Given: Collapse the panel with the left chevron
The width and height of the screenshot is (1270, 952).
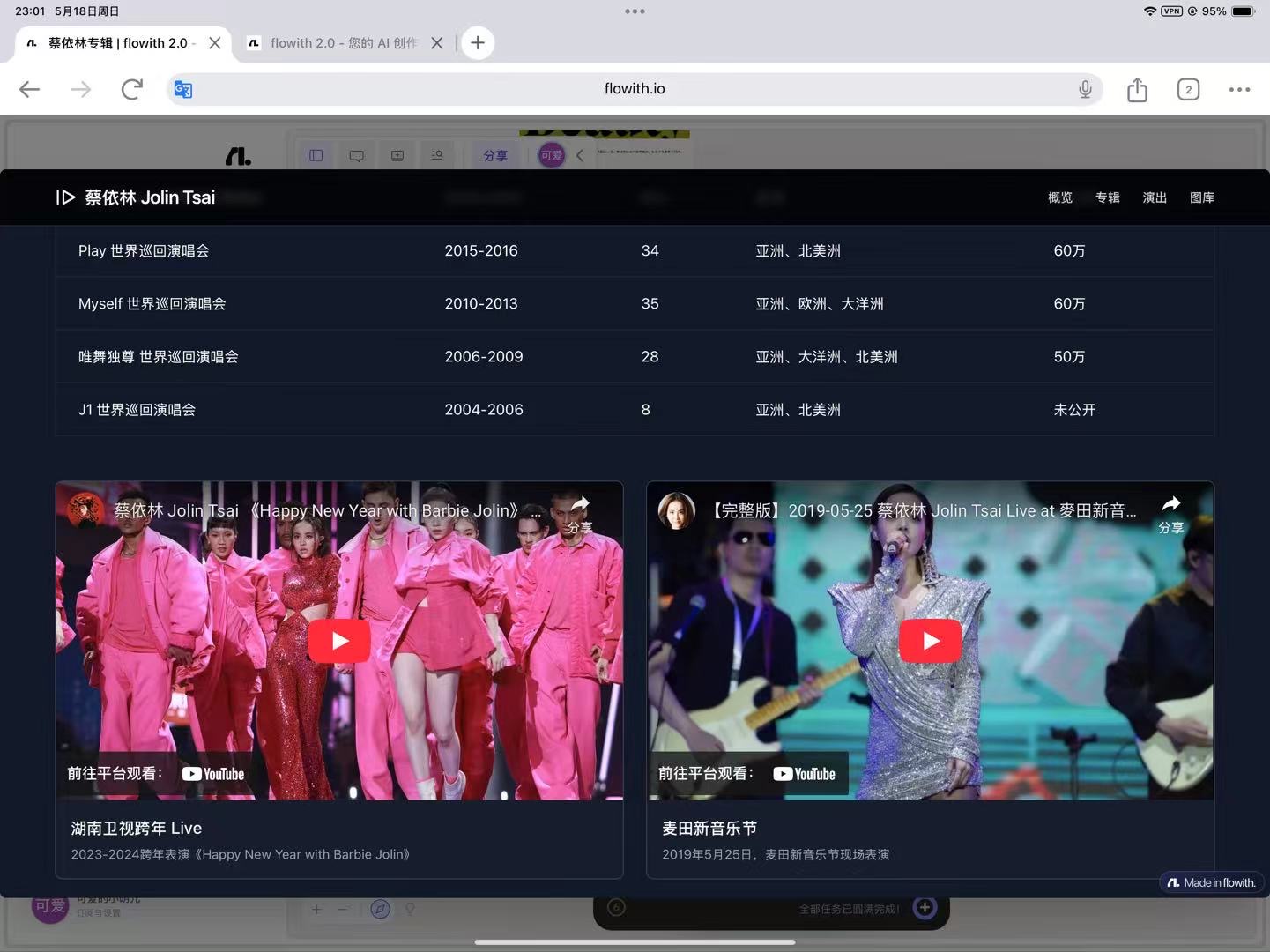Looking at the screenshot, I should click(580, 156).
